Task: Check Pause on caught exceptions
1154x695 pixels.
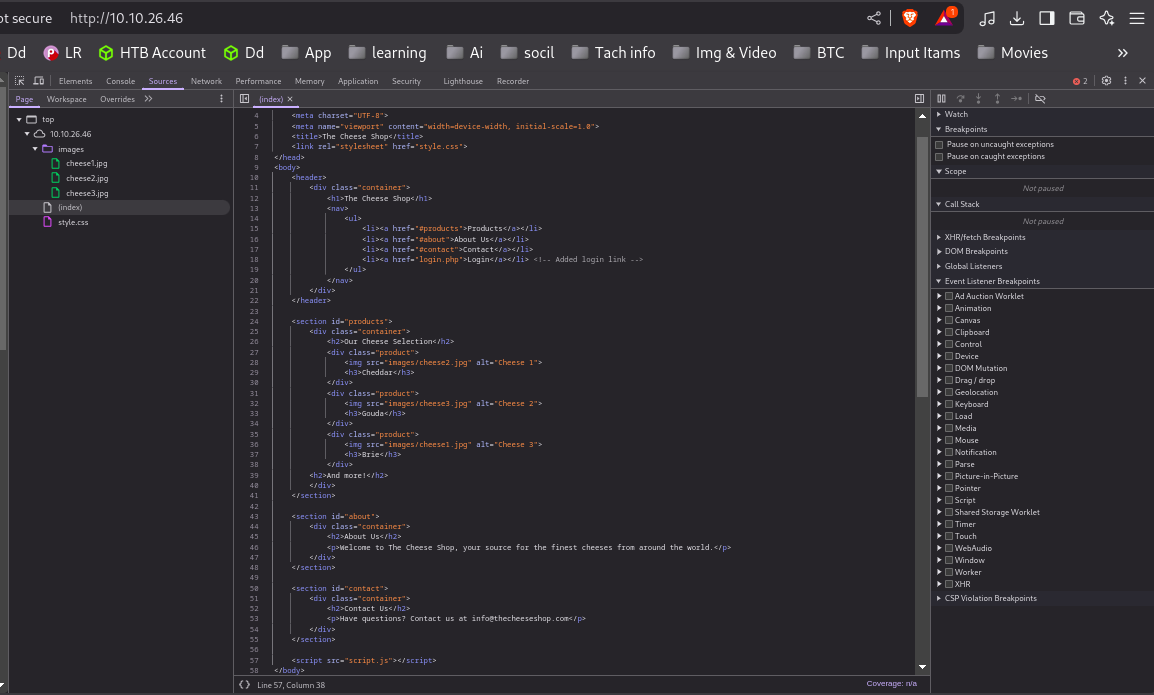Action: [x=939, y=157]
